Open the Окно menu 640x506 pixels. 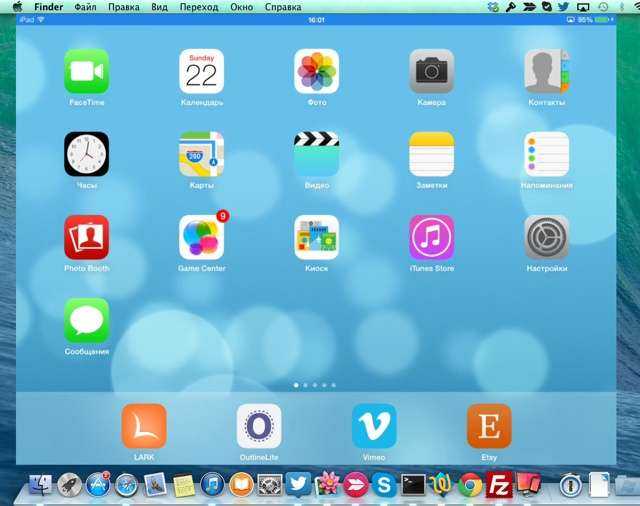click(242, 7)
